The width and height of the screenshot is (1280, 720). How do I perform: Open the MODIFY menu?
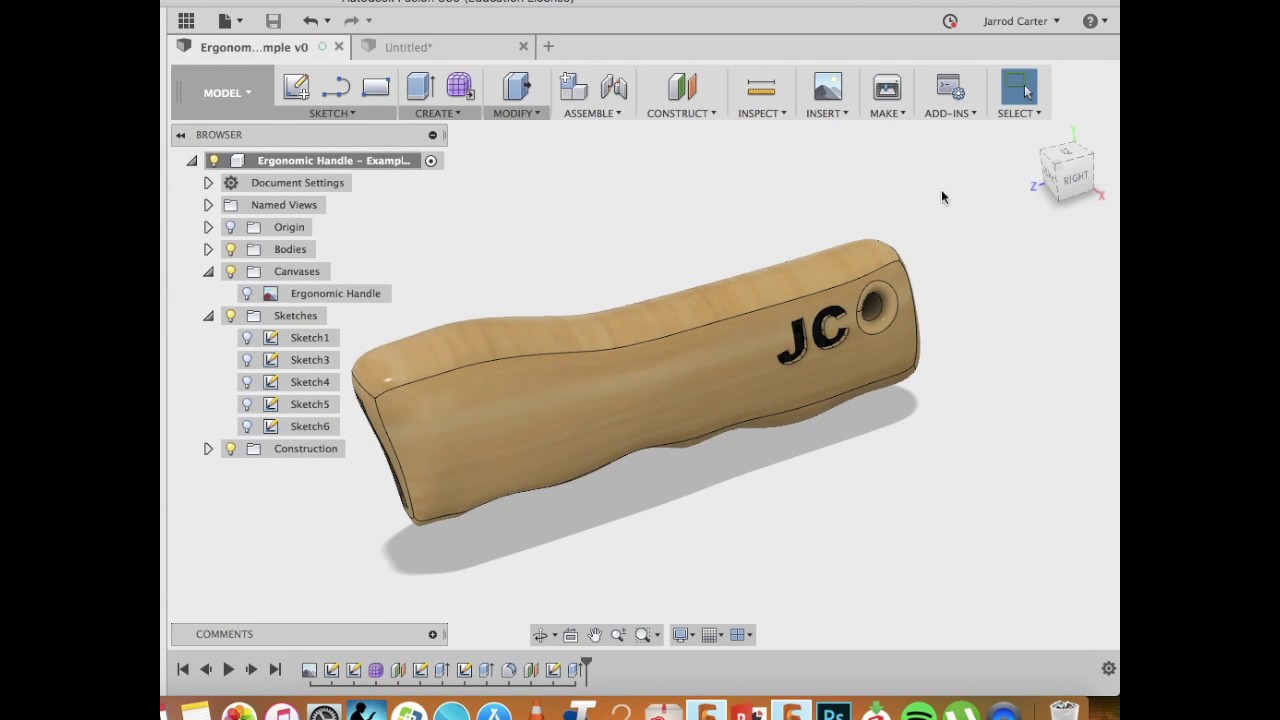(x=516, y=113)
